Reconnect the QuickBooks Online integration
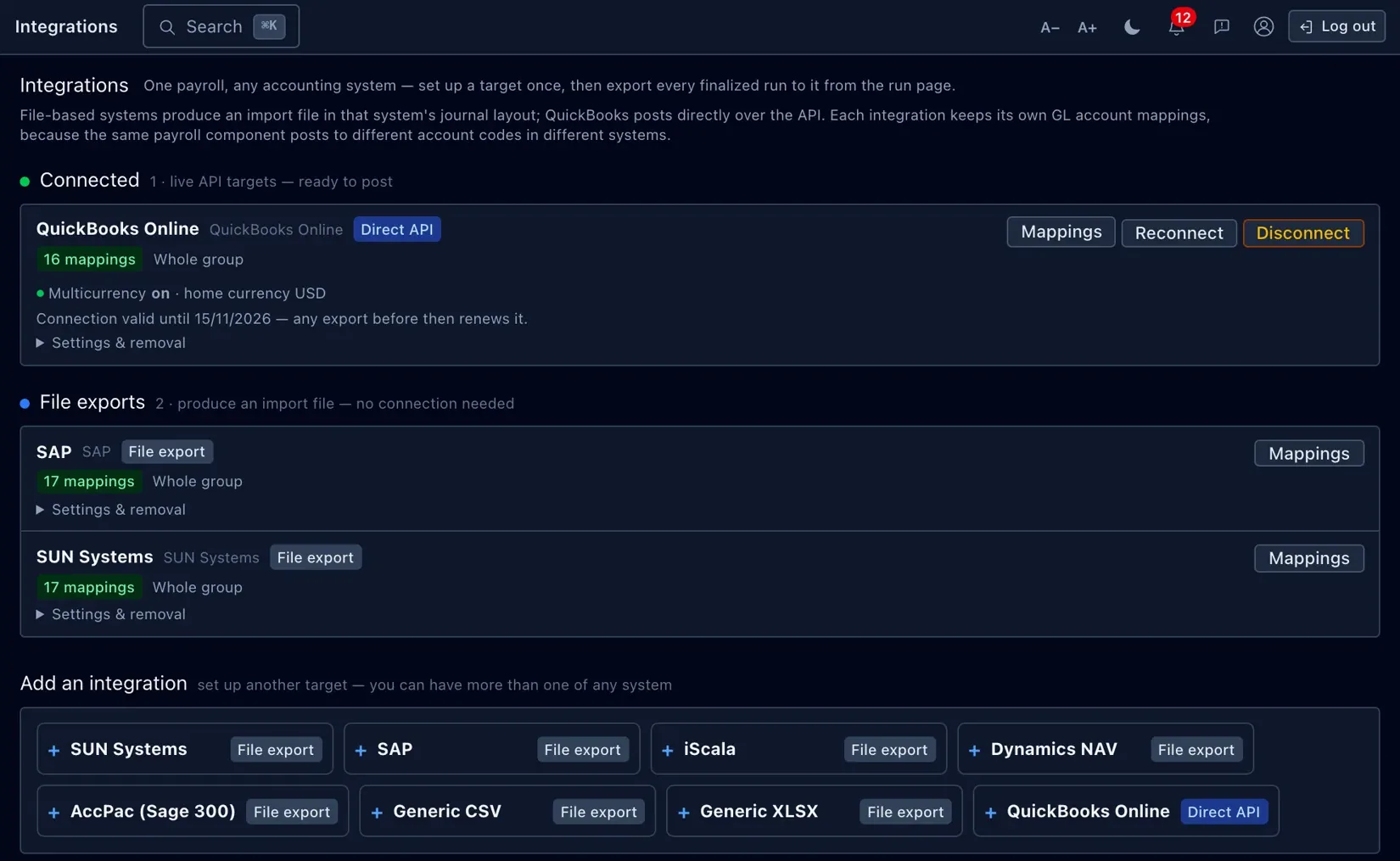Image resolution: width=1400 pixels, height=861 pixels. click(x=1179, y=233)
